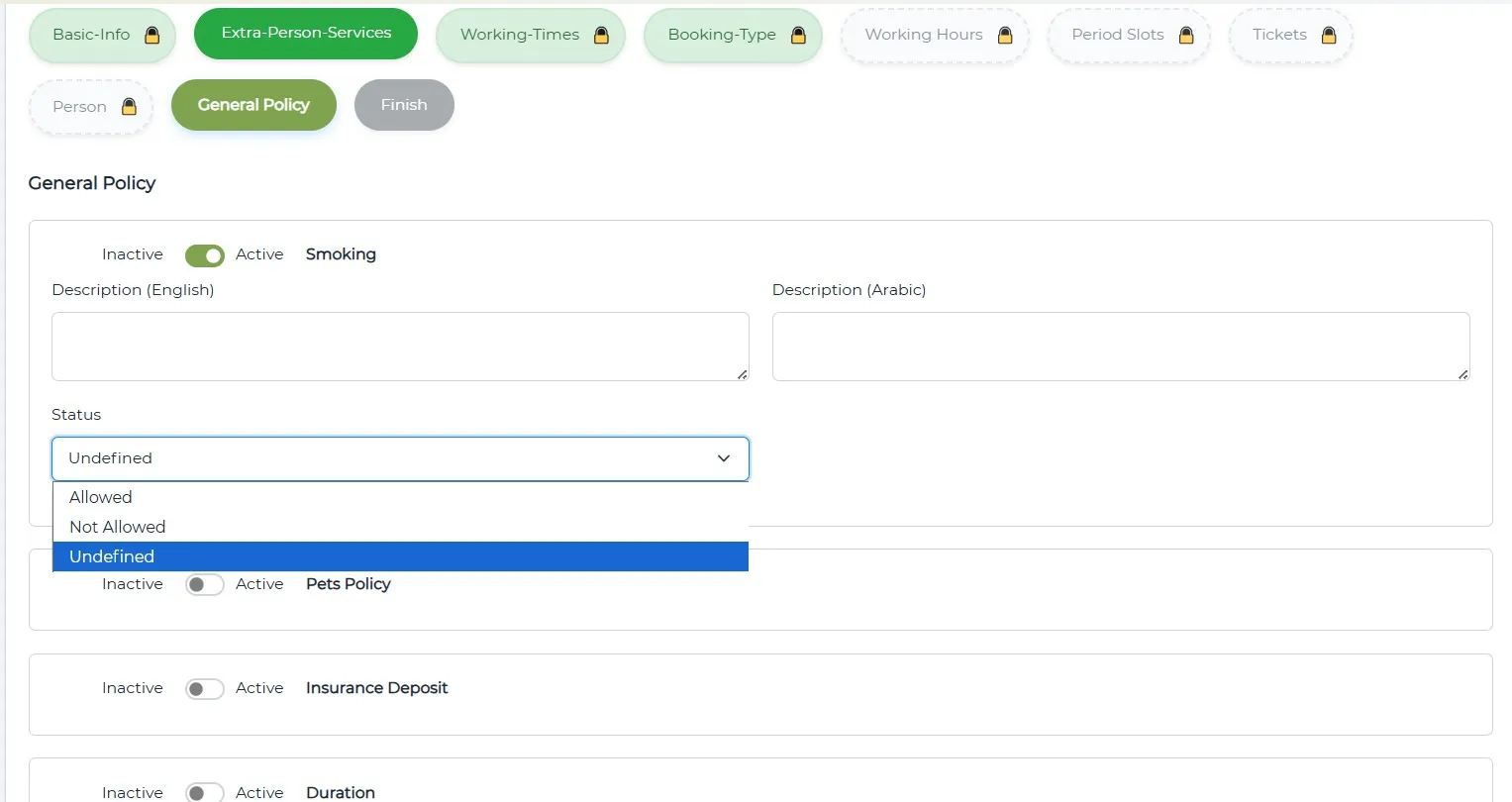
Task: Select Allowed from the Status dropdown
Action: [x=101, y=497]
